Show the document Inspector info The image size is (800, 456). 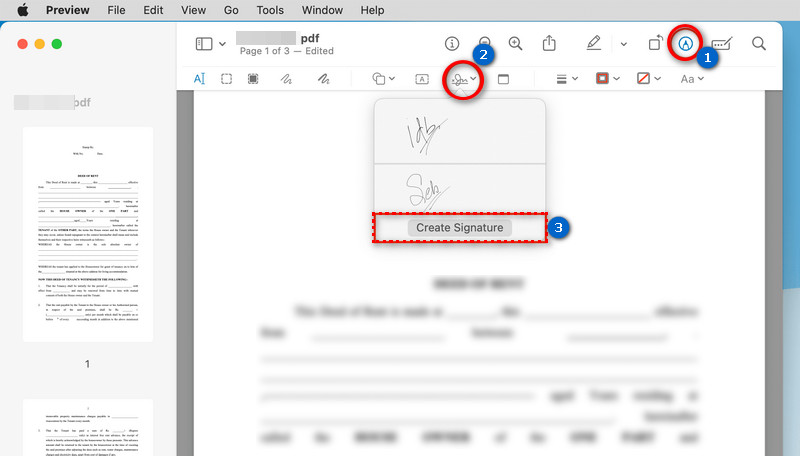[452, 44]
